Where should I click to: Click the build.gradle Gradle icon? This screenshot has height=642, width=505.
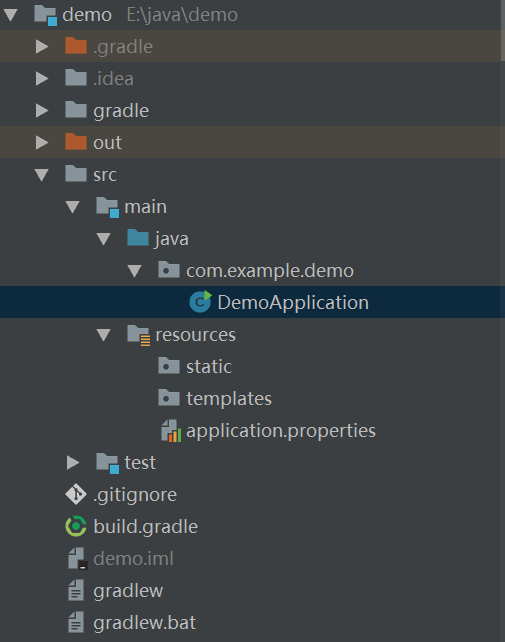[x=76, y=526]
